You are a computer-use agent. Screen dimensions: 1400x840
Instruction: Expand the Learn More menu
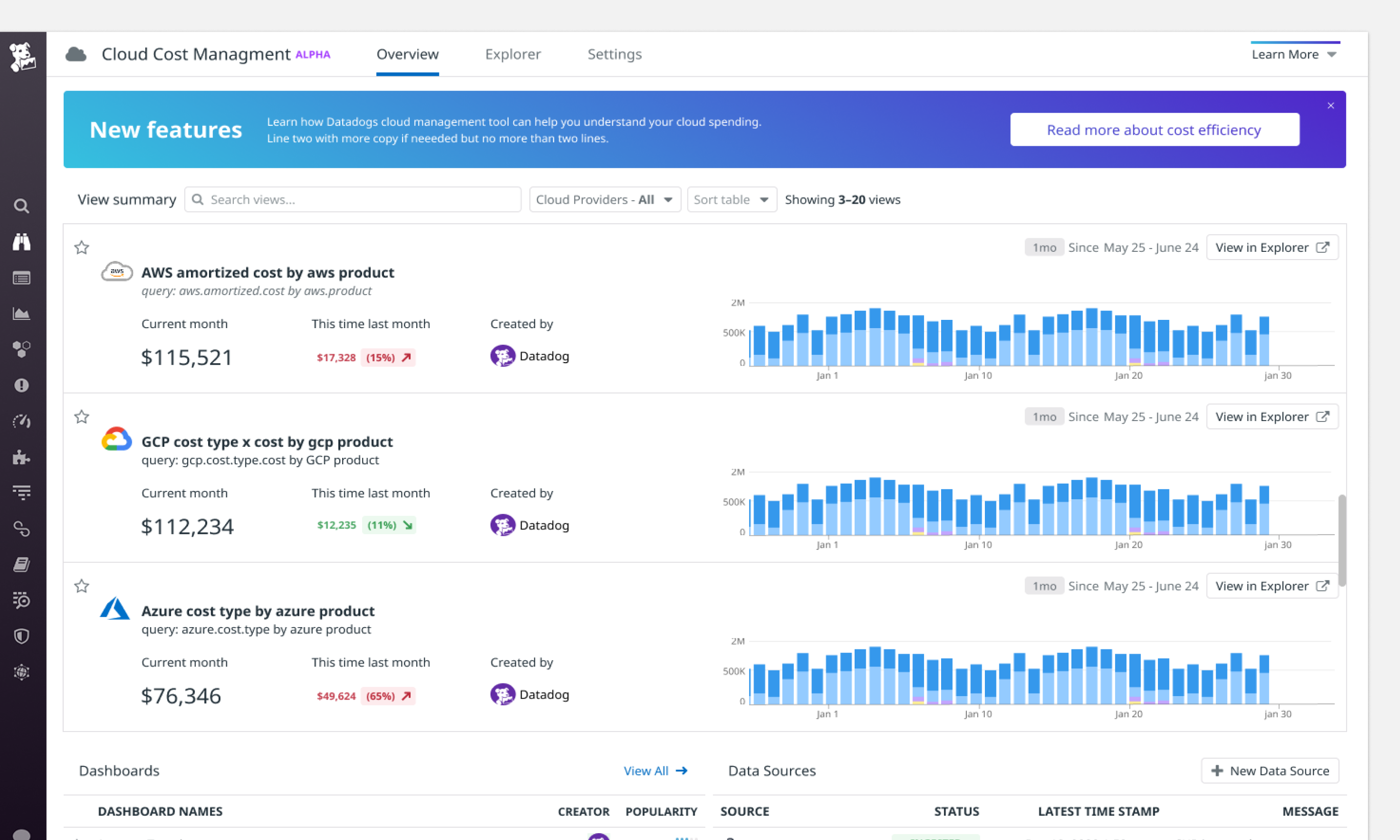tap(1294, 54)
